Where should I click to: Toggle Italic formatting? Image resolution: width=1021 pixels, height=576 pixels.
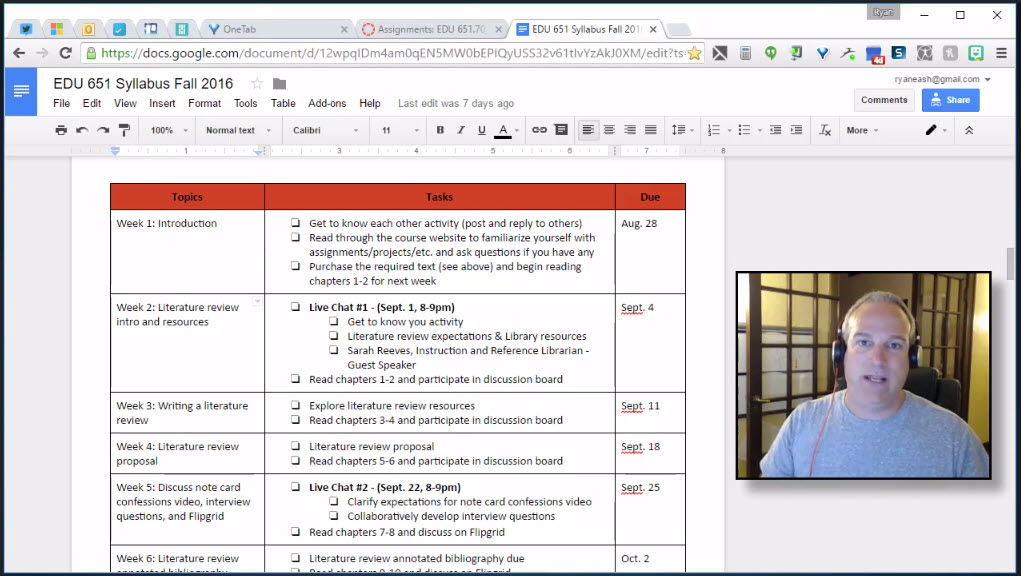click(x=461, y=130)
